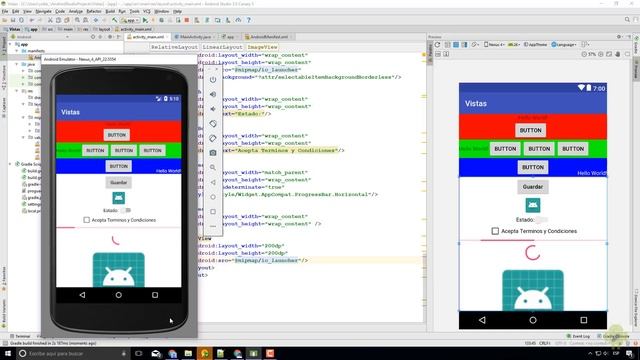Screen dimensions: 640x360
Task: Click the emulator volume down button
Action: pos(213,109)
